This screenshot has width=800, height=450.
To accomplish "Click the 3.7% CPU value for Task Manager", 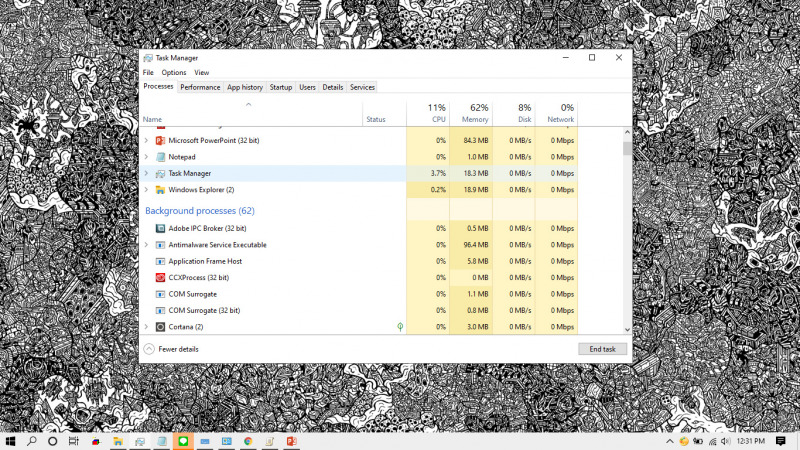I will (438, 173).
